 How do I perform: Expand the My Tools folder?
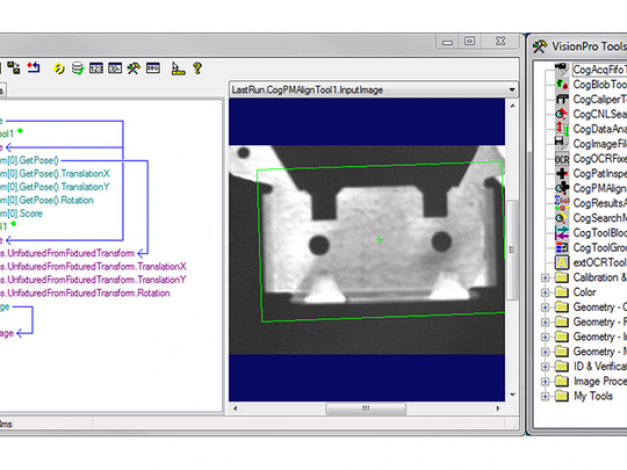click(x=545, y=396)
